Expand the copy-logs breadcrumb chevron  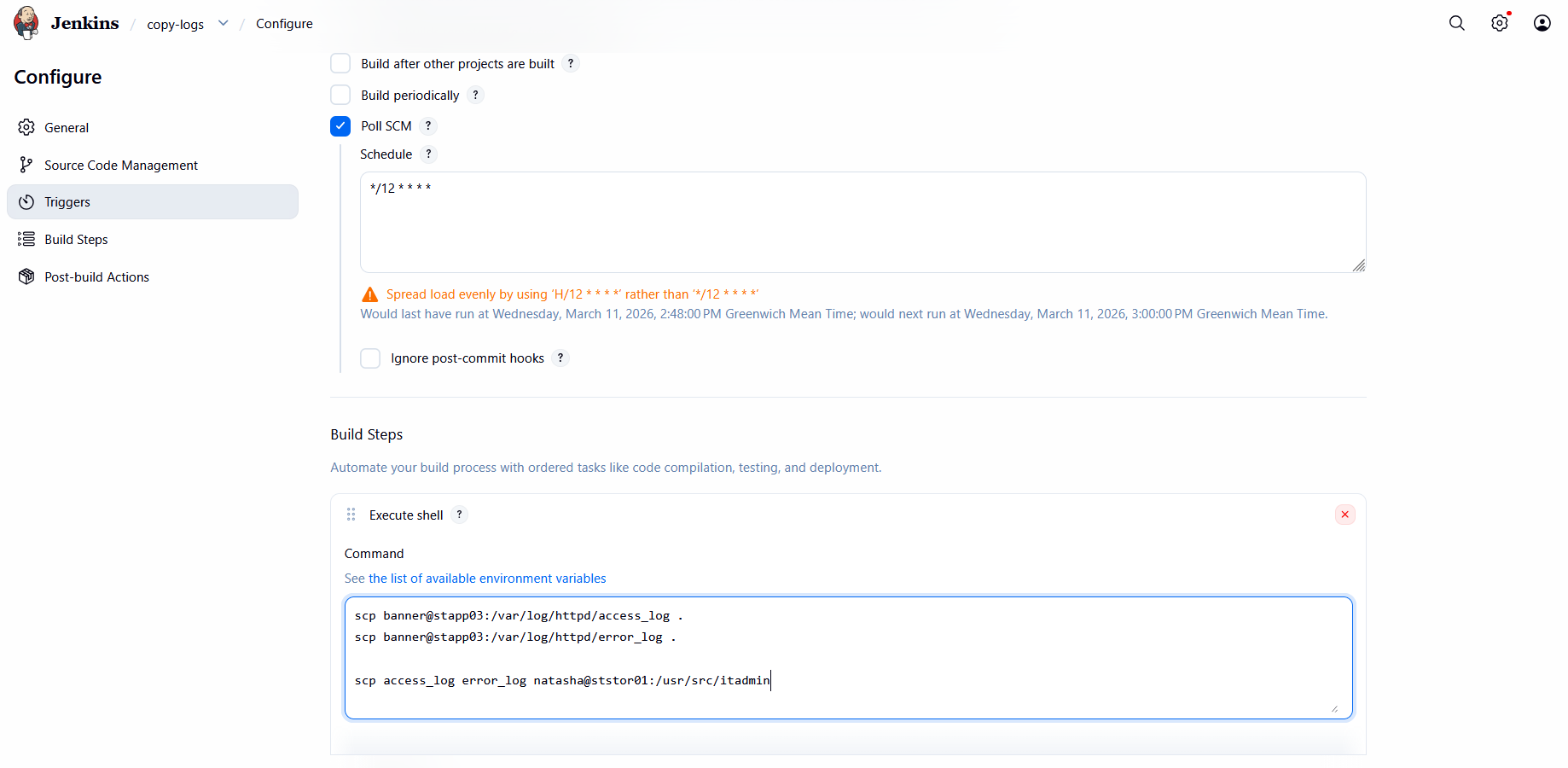click(223, 23)
